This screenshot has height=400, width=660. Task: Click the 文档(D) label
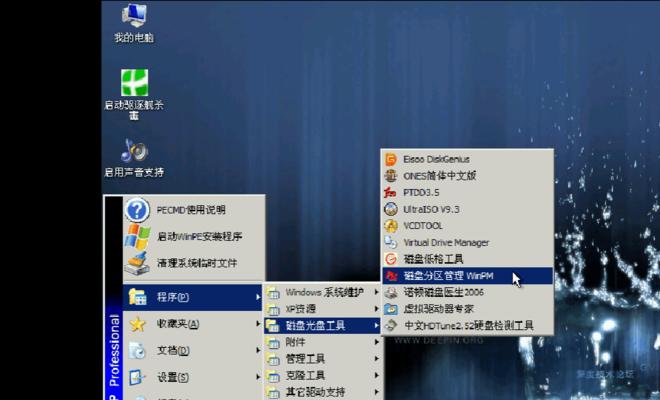[x=173, y=350]
